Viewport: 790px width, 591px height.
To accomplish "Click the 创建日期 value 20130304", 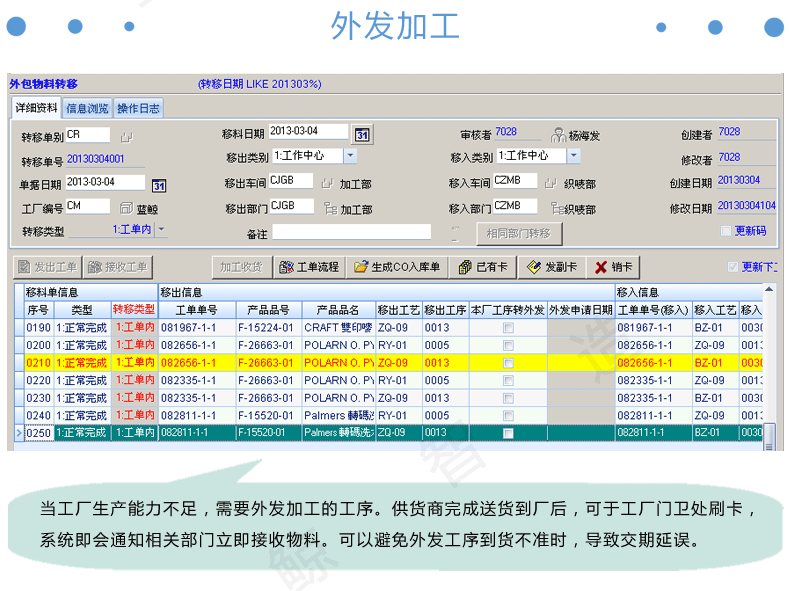I will coord(739,180).
